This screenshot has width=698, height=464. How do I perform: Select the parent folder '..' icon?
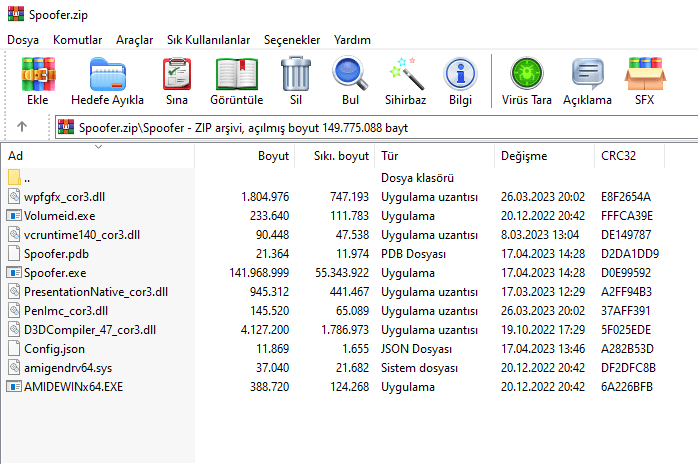point(14,177)
